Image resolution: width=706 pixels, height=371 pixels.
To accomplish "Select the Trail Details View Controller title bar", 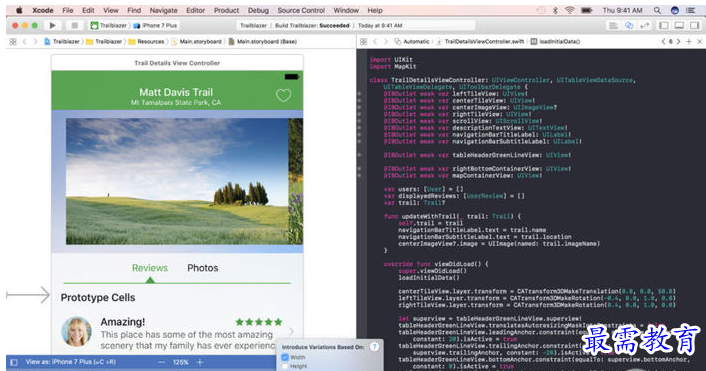I will (177, 63).
